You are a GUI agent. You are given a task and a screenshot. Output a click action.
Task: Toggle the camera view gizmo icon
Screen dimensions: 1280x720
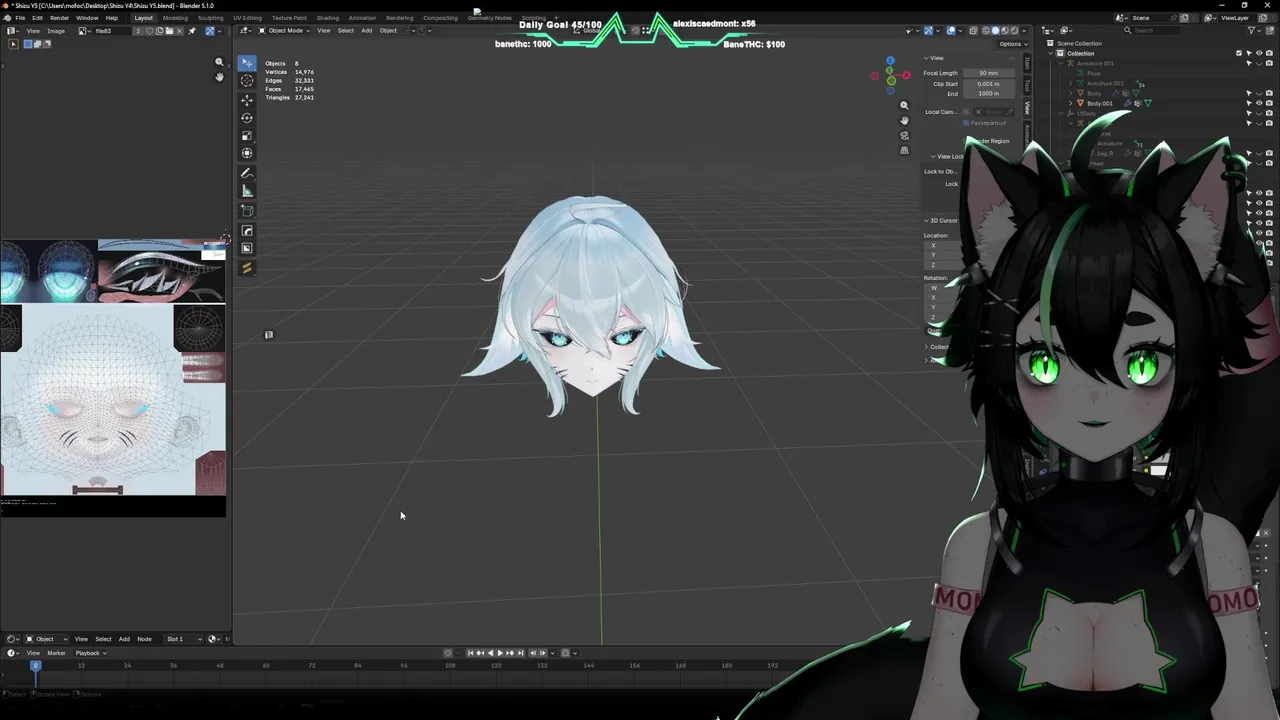tap(904, 135)
